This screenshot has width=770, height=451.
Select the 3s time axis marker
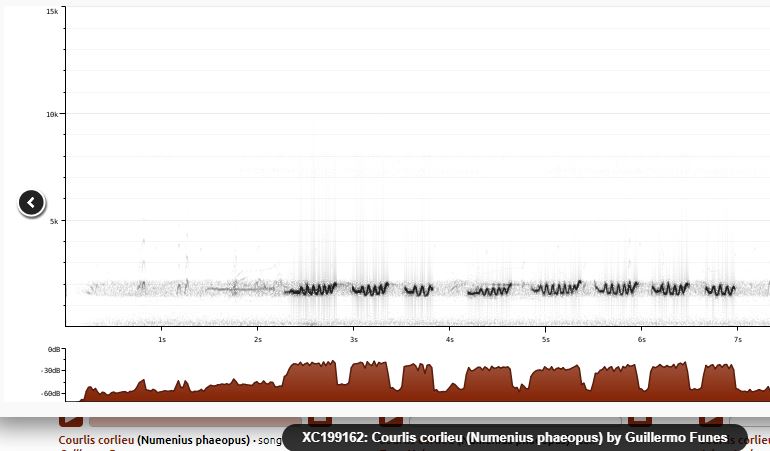[x=354, y=339]
